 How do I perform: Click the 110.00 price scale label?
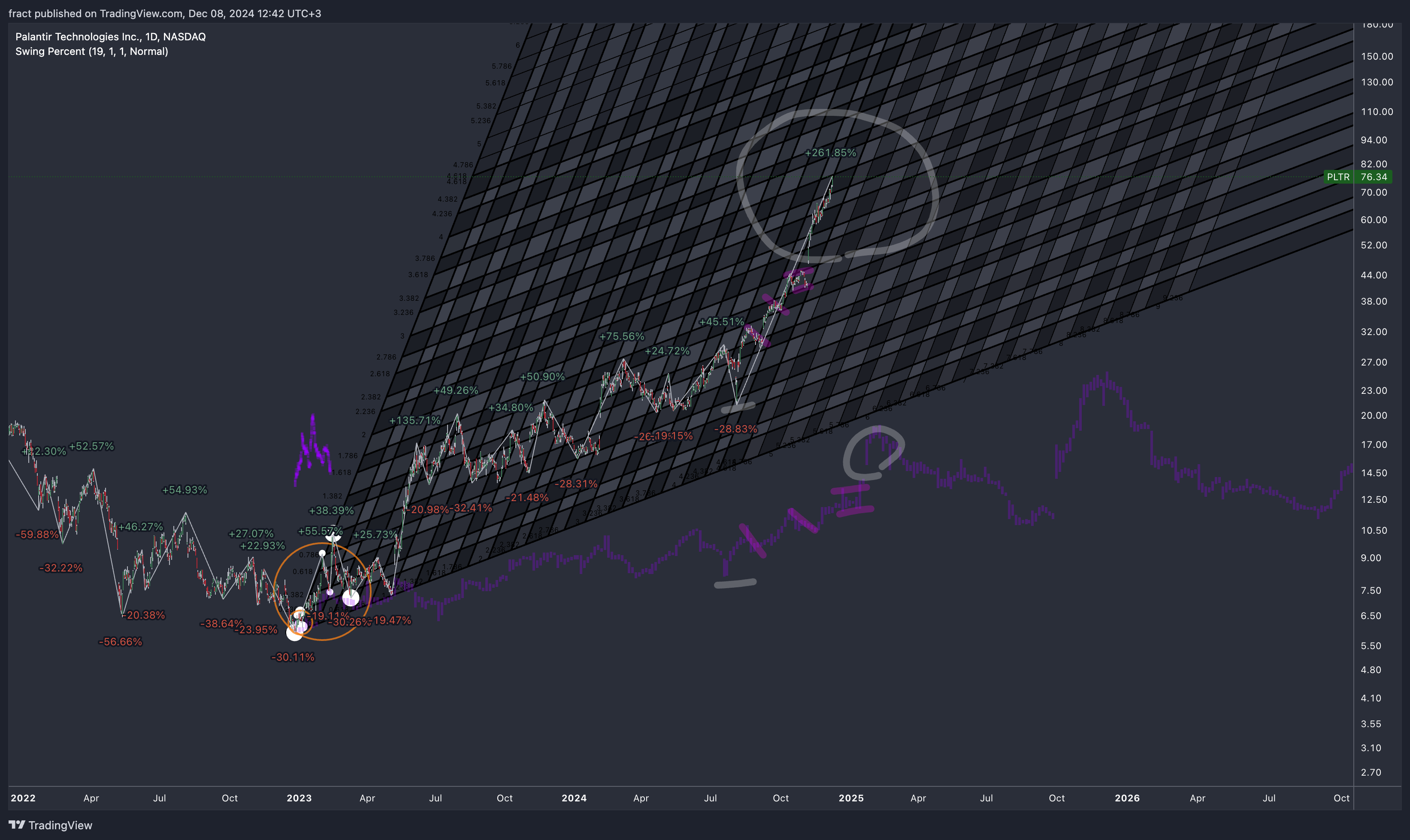1377,112
